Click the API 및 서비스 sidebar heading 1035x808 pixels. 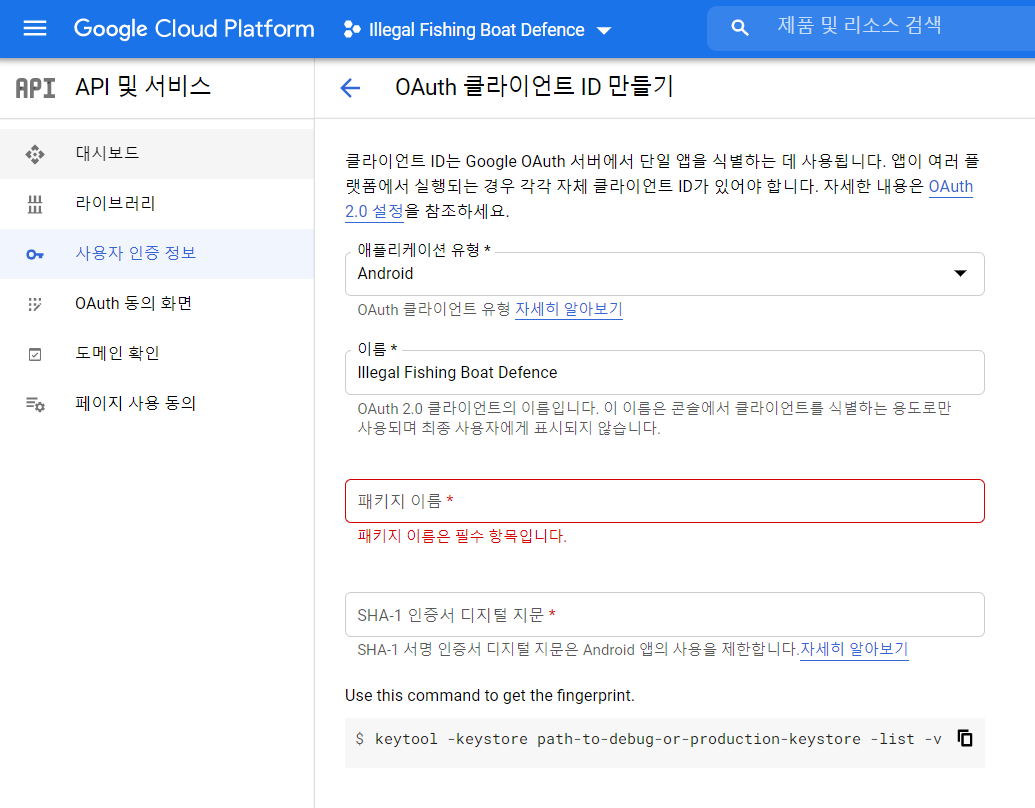tap(143, 86)
